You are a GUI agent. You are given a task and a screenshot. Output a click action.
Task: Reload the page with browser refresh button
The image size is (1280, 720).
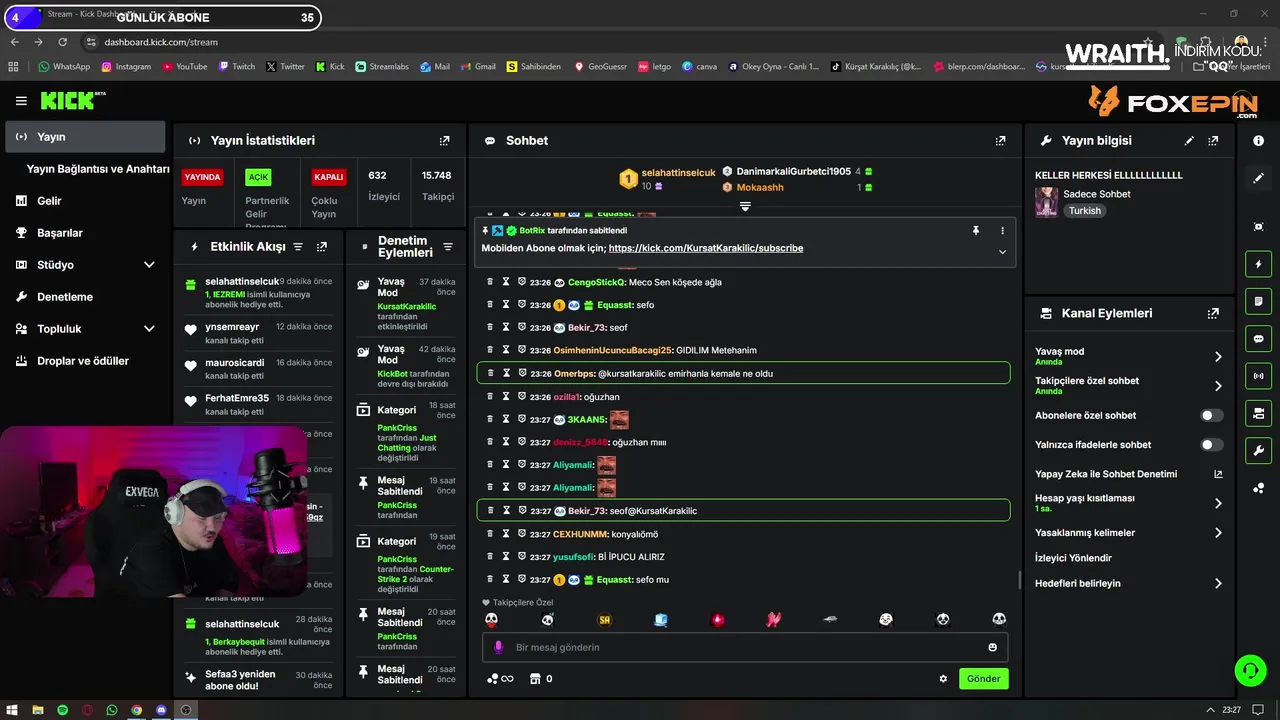[x=62, y=42]
